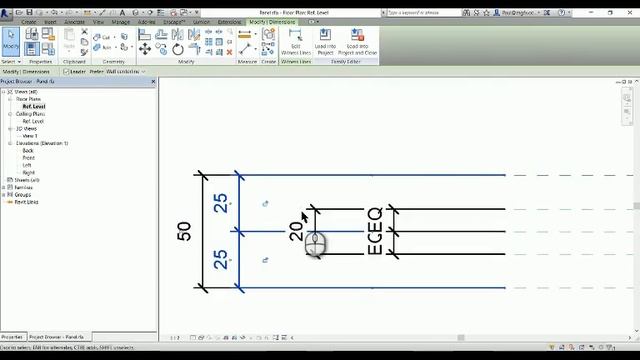Select the Move tool
This screenshot has height=360, width=640.
coord(144,50)
